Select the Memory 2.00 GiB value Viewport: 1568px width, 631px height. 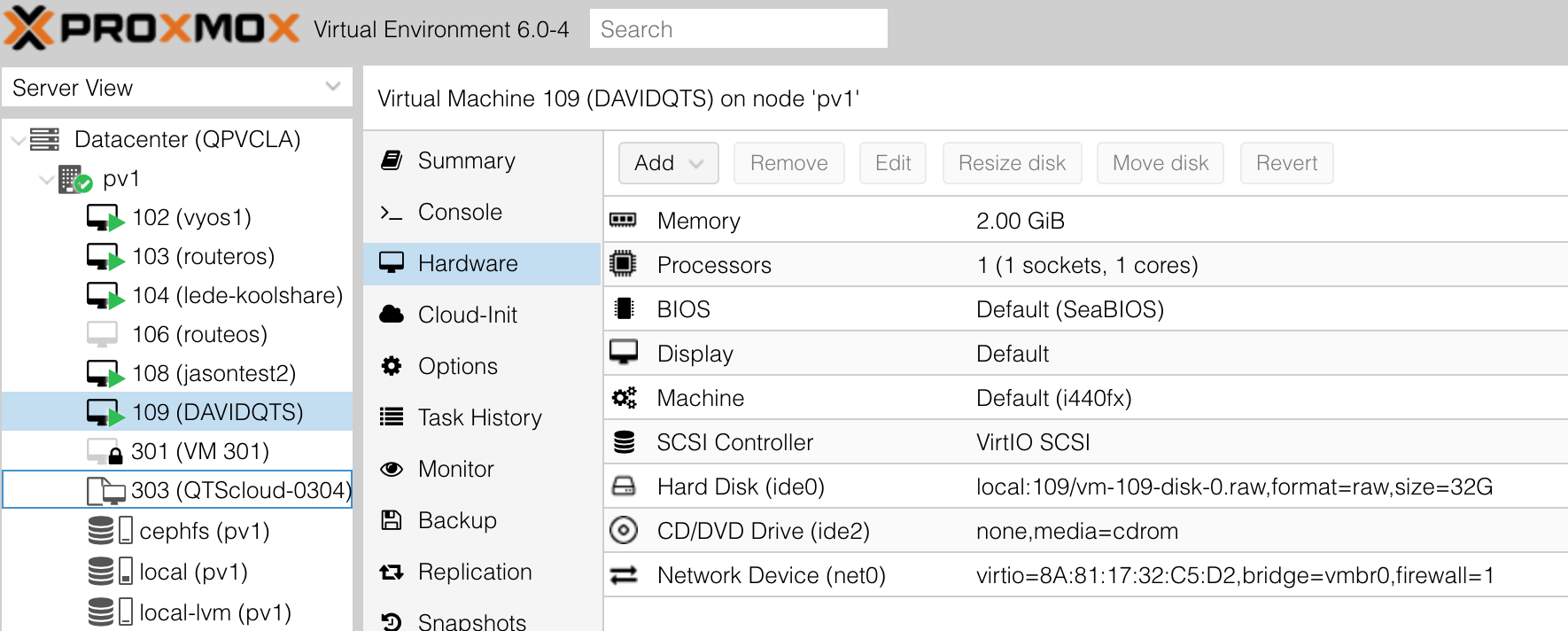pos(1021,221)
